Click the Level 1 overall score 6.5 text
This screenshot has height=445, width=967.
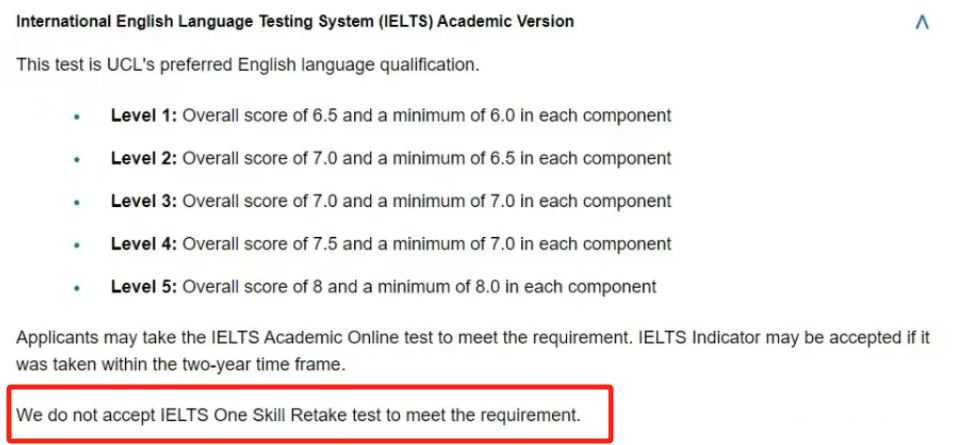260,115
